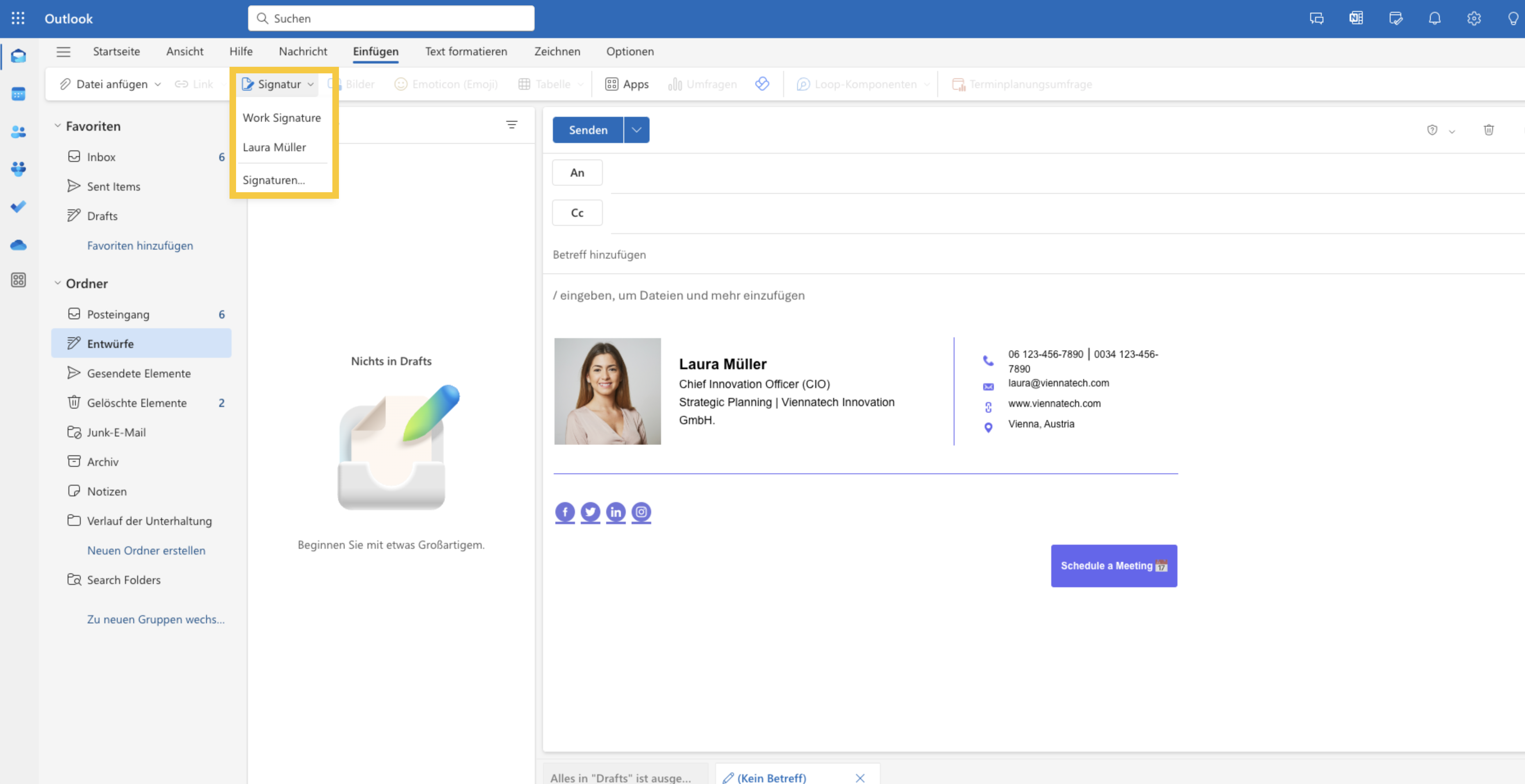Screen dimensions: 1525x784
Task: Select the Laura Müller signature option
Action: pos(274,147)
